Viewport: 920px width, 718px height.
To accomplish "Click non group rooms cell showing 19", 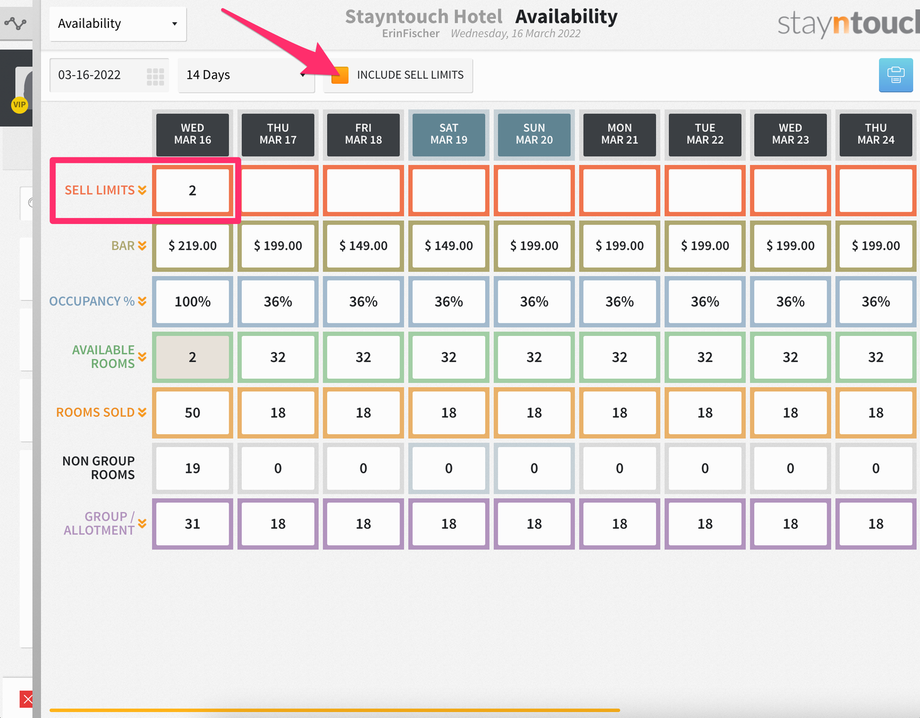I will 192,468.
